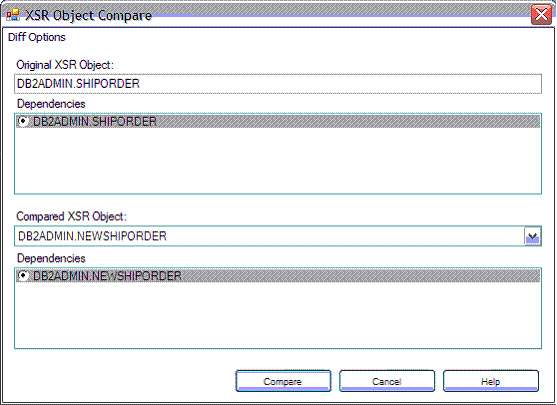557x405 pixels.
Task: Open Help for XSR Object Compare
Action: tap(491, 381)
